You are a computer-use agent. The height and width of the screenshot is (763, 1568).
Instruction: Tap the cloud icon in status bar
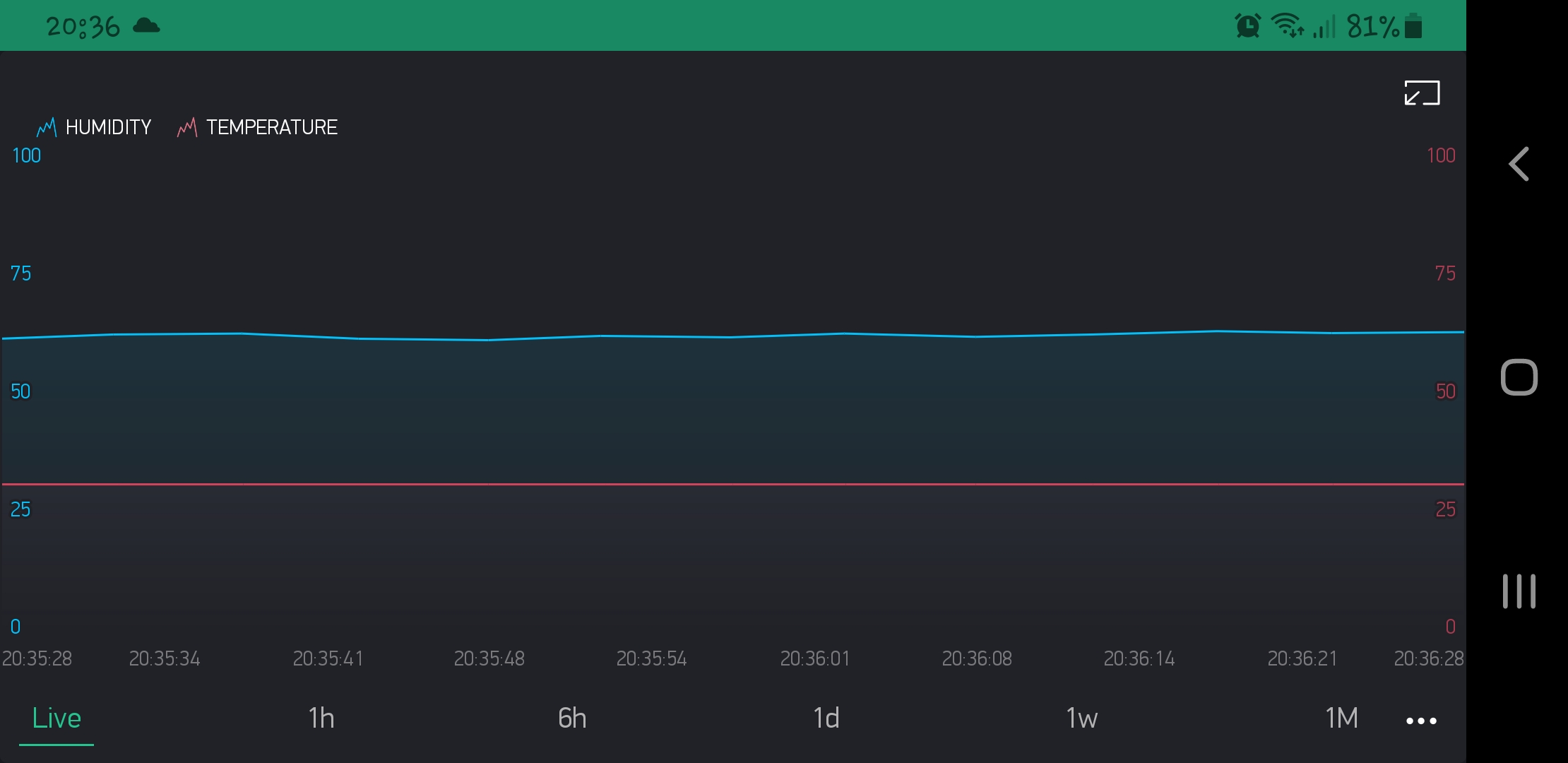click(x=146, y=26)
